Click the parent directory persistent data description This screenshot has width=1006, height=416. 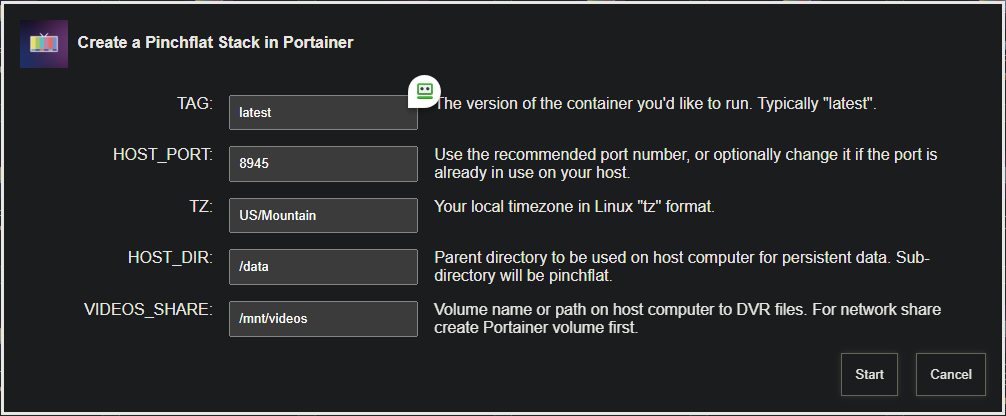pyautogui.click(x=682, y=266)
